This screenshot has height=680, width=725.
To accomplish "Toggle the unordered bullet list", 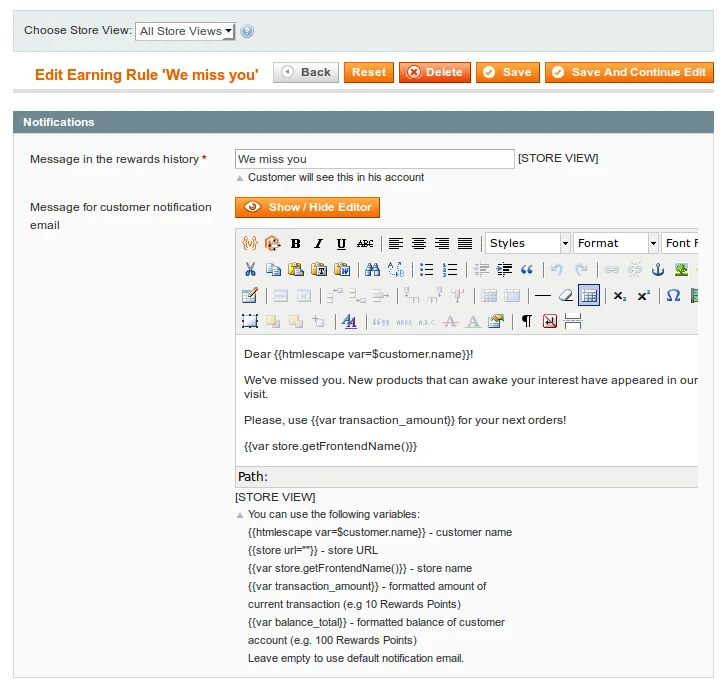I will point(427,269).
